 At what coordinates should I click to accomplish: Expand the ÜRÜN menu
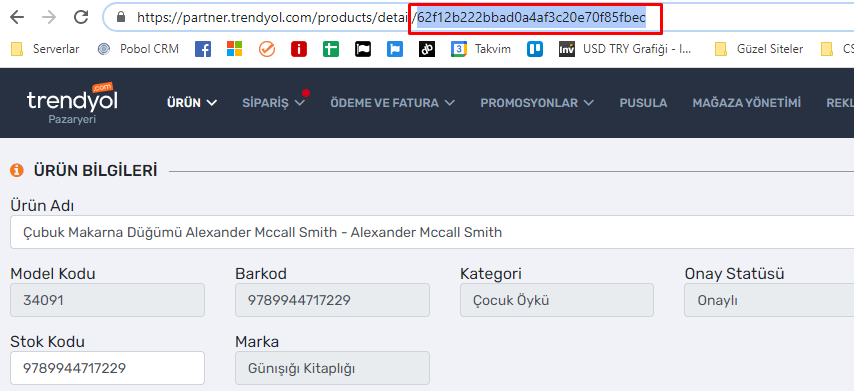(192, 102)
